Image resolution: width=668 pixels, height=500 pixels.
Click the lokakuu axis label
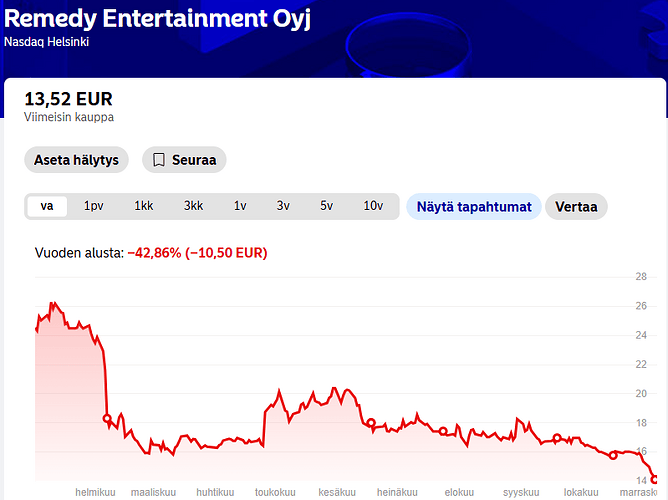581,492
